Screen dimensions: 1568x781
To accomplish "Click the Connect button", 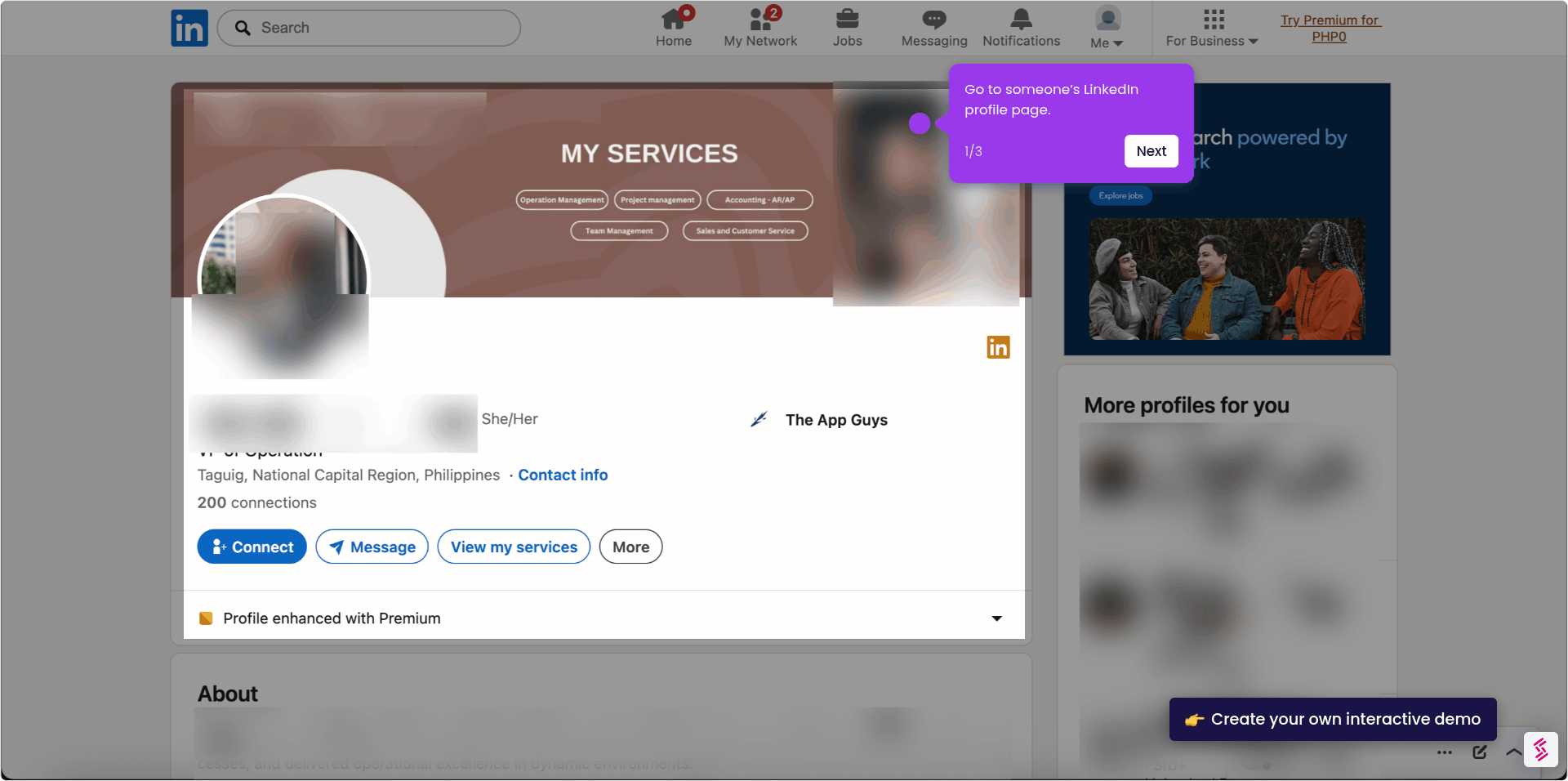I will (252, 547).
